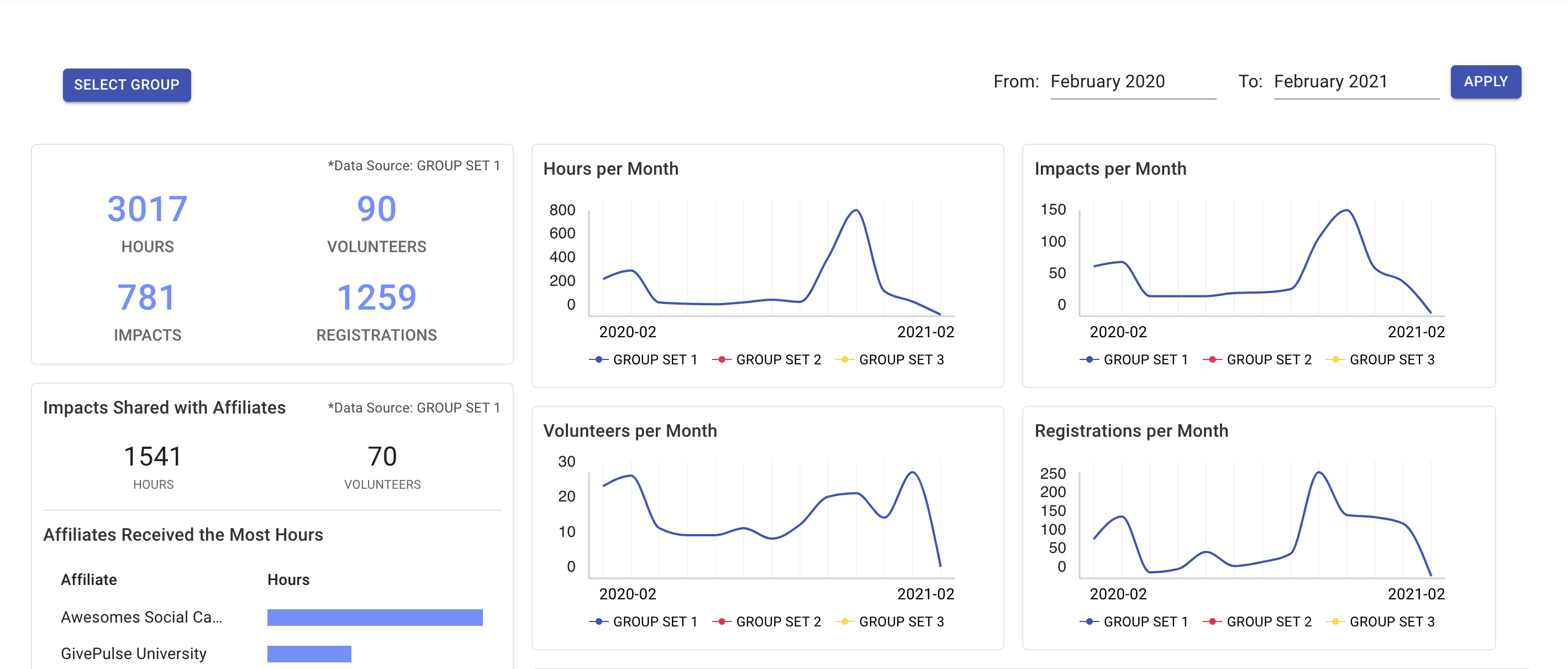This screenshot has width=1568, height=669.
Task: Click the Data Source note in the totals card
Action: pyautogui.click(x=414, y=166)
